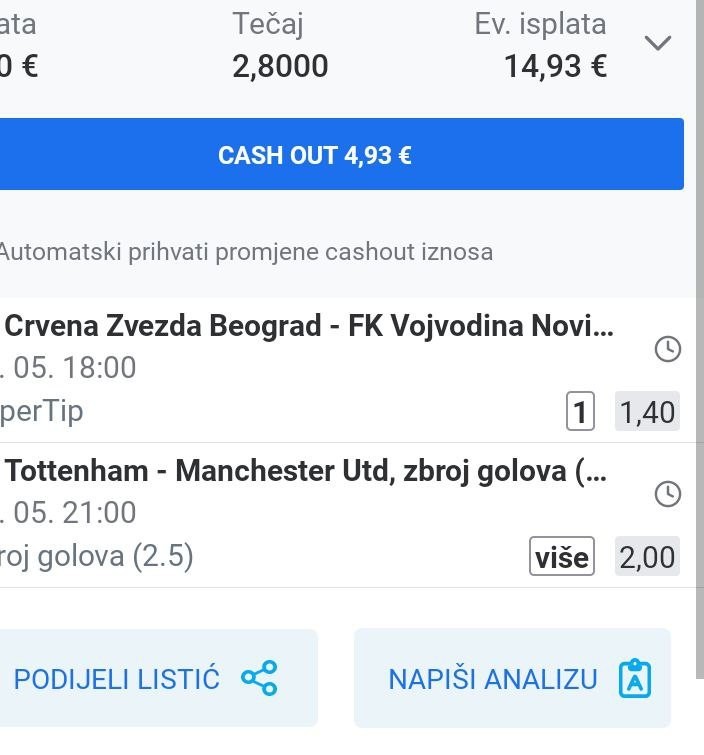Open the NAPIŠI ANALIZU button
The image size is (704, 755).
tap(512, 678)
